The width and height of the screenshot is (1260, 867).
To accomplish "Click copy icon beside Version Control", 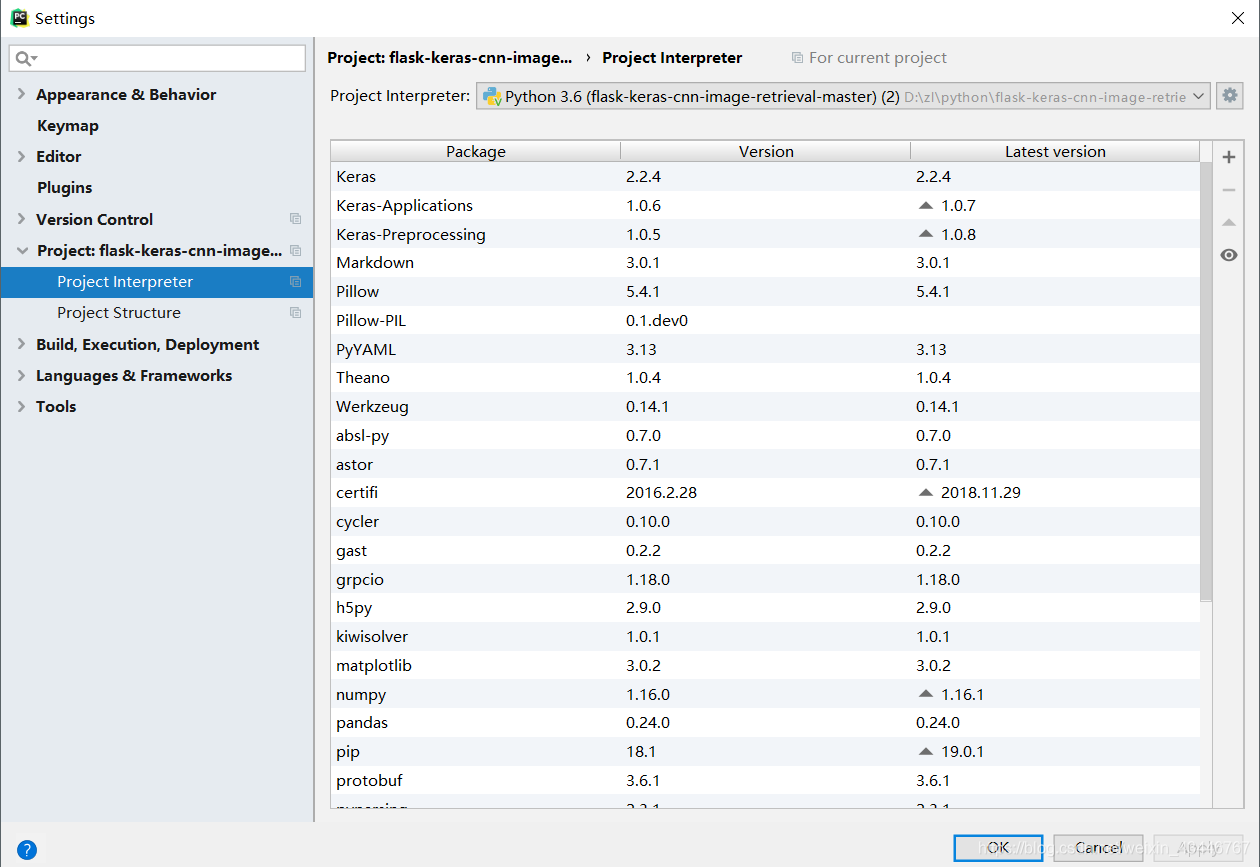I will point(295,219).
